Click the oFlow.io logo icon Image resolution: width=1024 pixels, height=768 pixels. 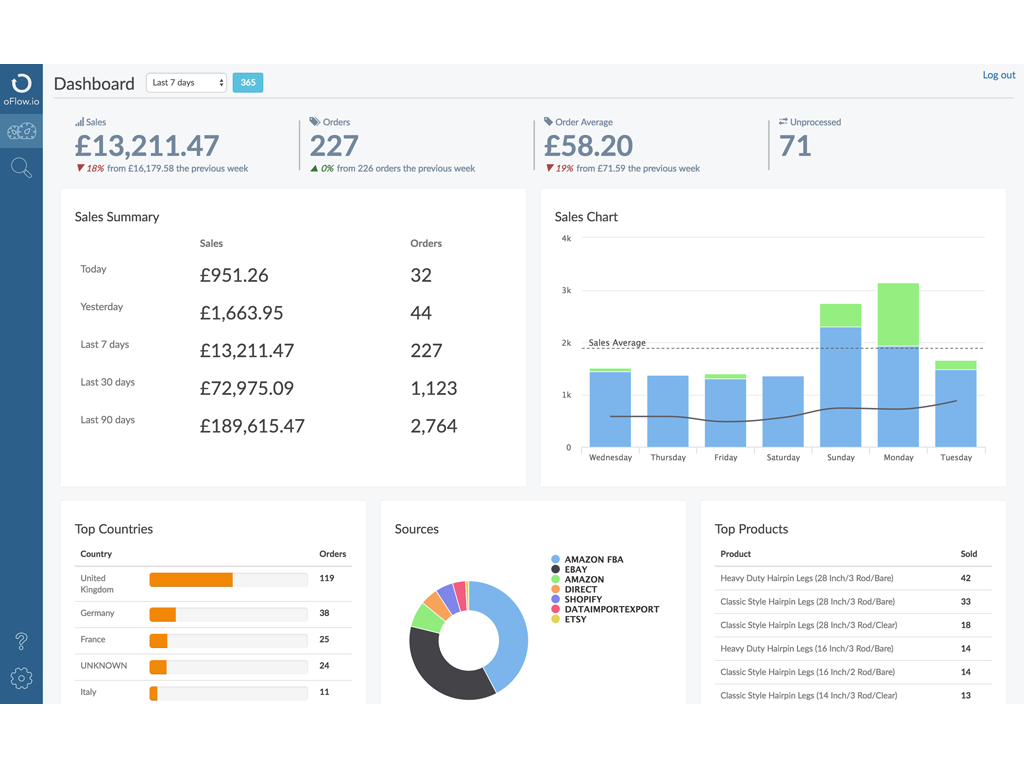(x=21, y=84)
